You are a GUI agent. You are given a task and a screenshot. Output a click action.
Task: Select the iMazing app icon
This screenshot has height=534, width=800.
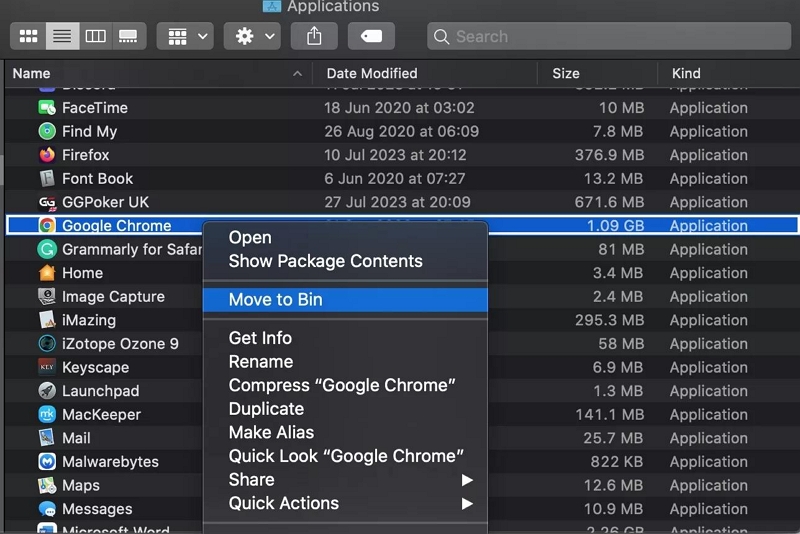47,320
